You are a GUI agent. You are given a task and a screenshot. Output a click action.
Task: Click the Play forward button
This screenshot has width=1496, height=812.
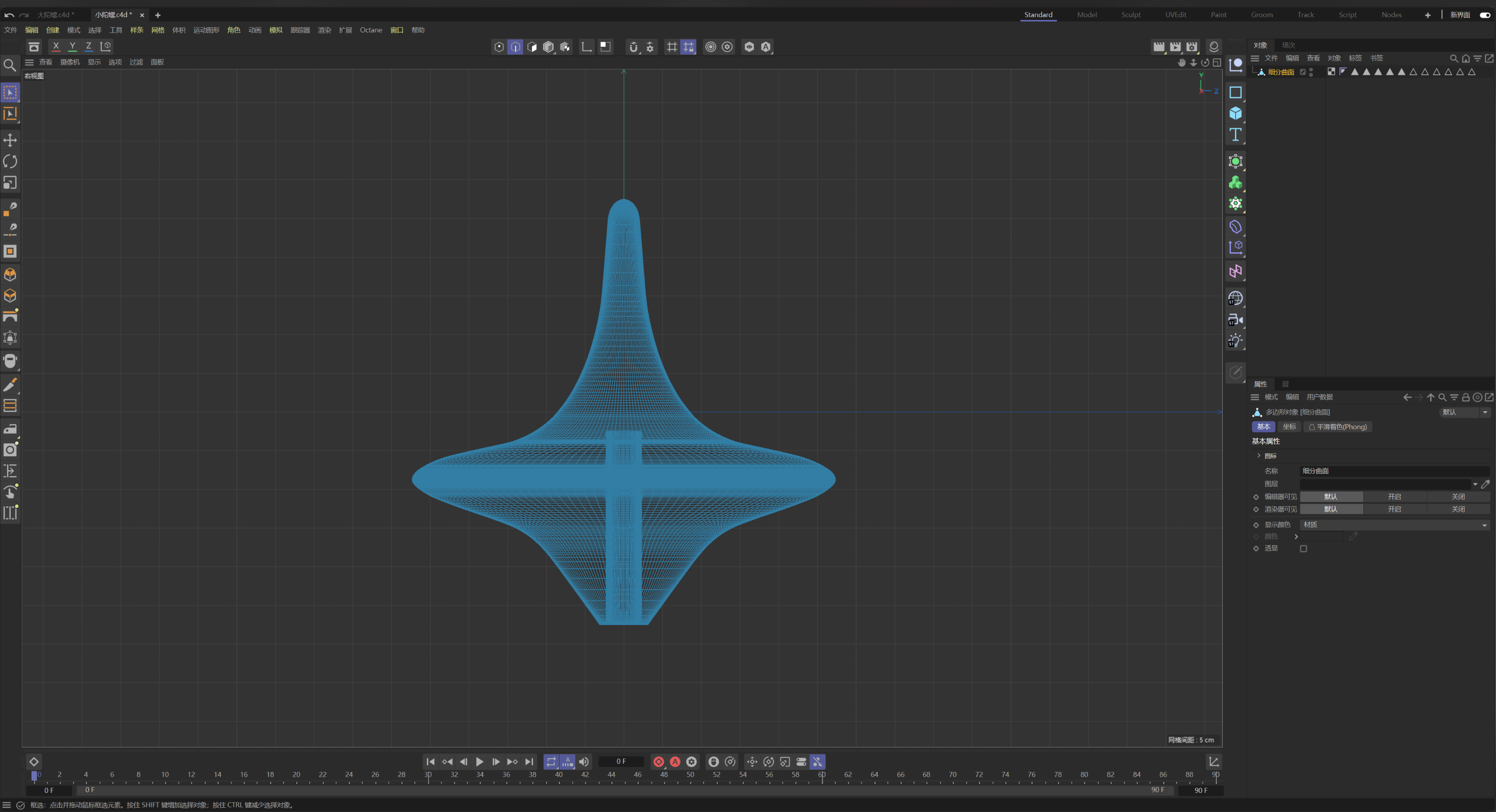(x=480, y=761)
